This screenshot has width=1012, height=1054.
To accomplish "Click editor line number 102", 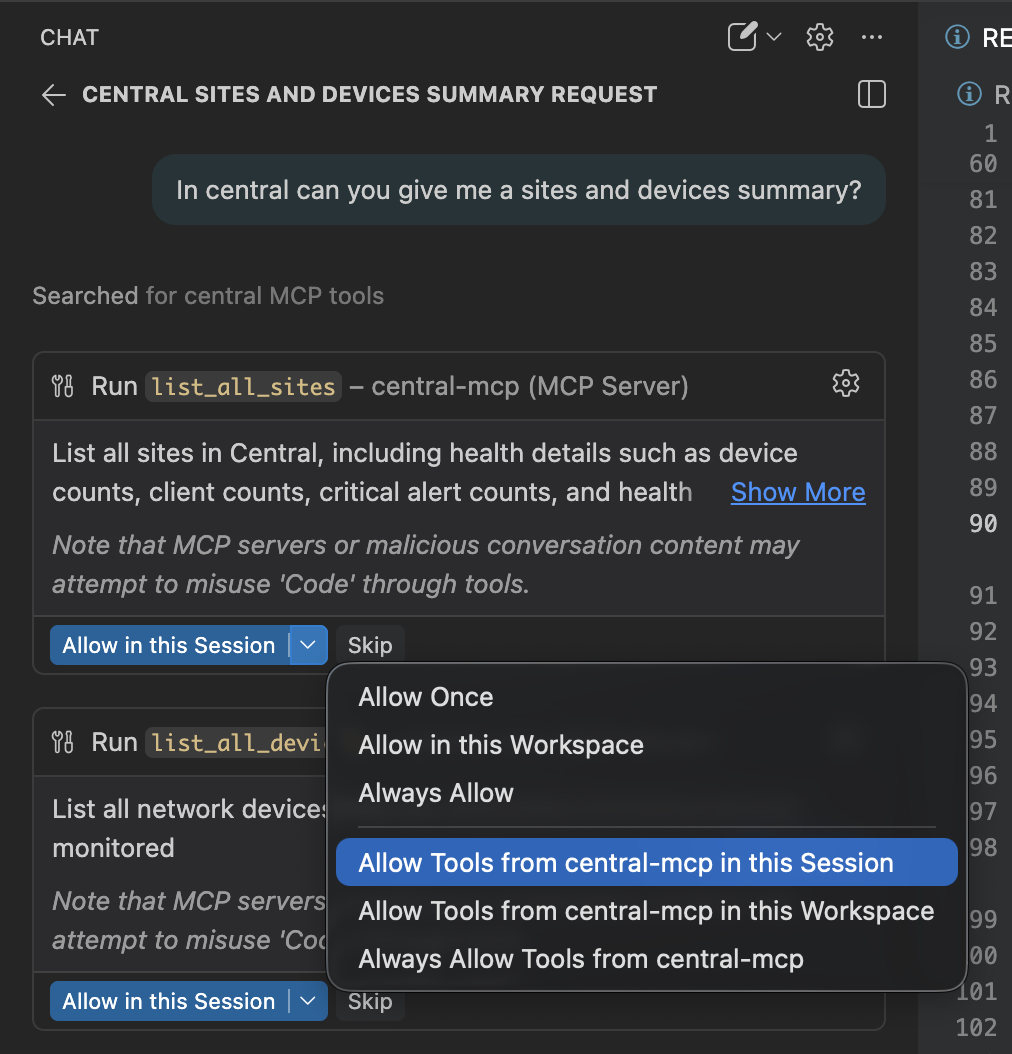I will click(x=976, y=1027).
